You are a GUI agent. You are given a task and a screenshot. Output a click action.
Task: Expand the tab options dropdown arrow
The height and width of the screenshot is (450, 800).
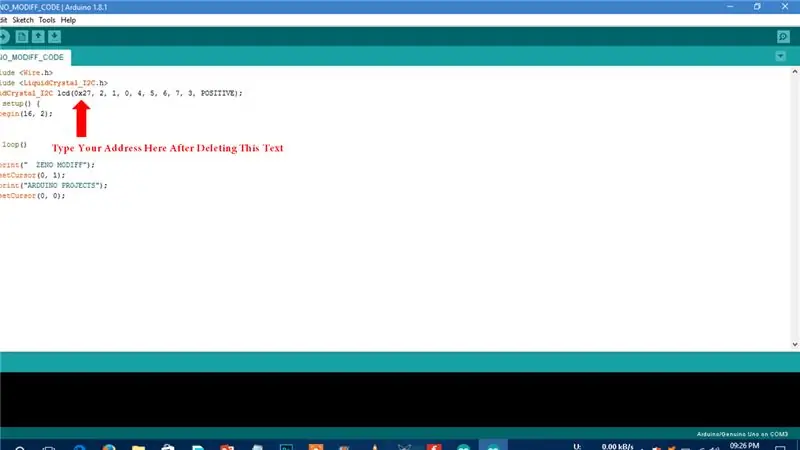(x=781, y=57)
